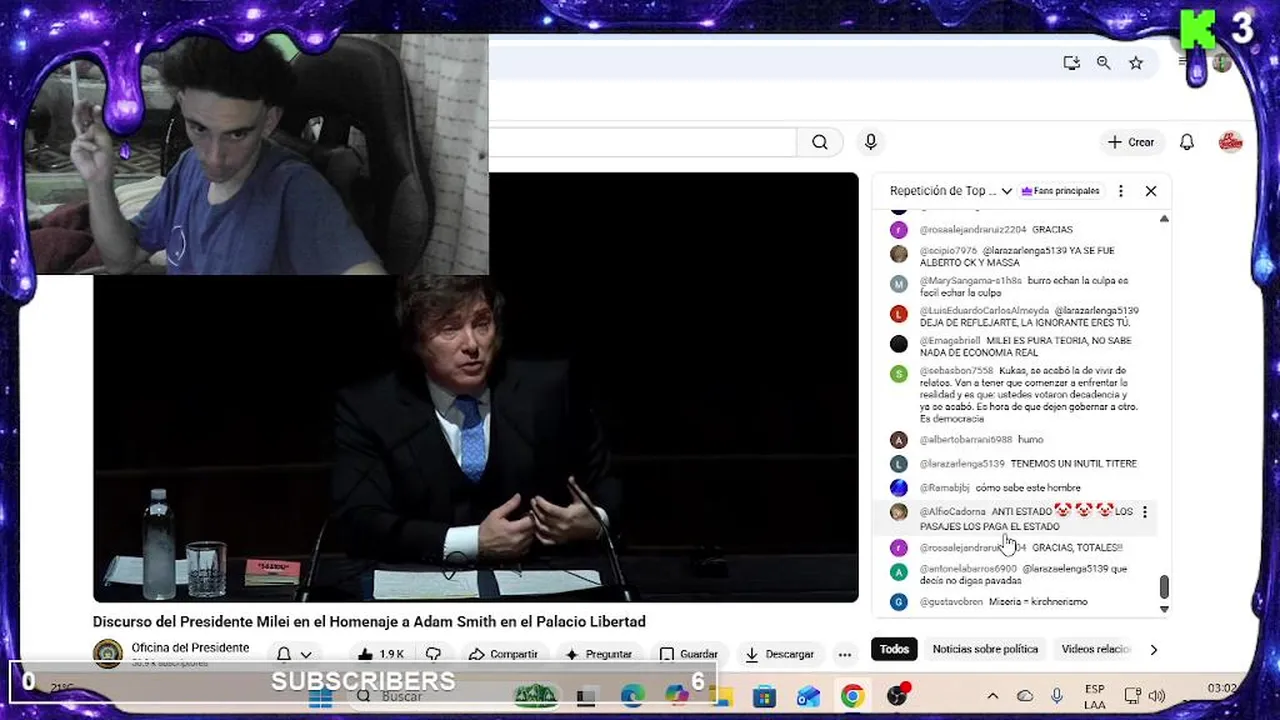Click username @sebasbon7558 in chat
1280x720 pixels.
[956, 371]
